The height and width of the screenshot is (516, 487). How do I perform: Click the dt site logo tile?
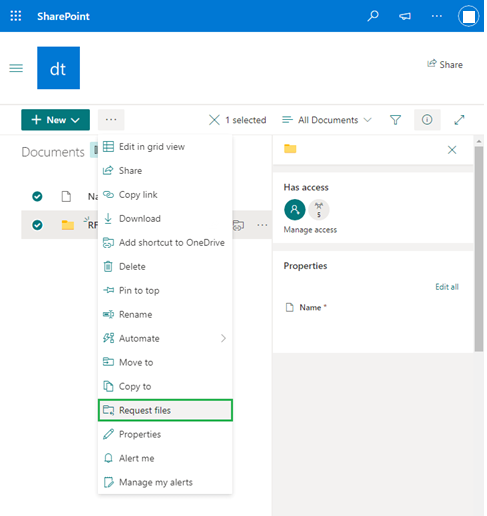[x=58, y=68]
